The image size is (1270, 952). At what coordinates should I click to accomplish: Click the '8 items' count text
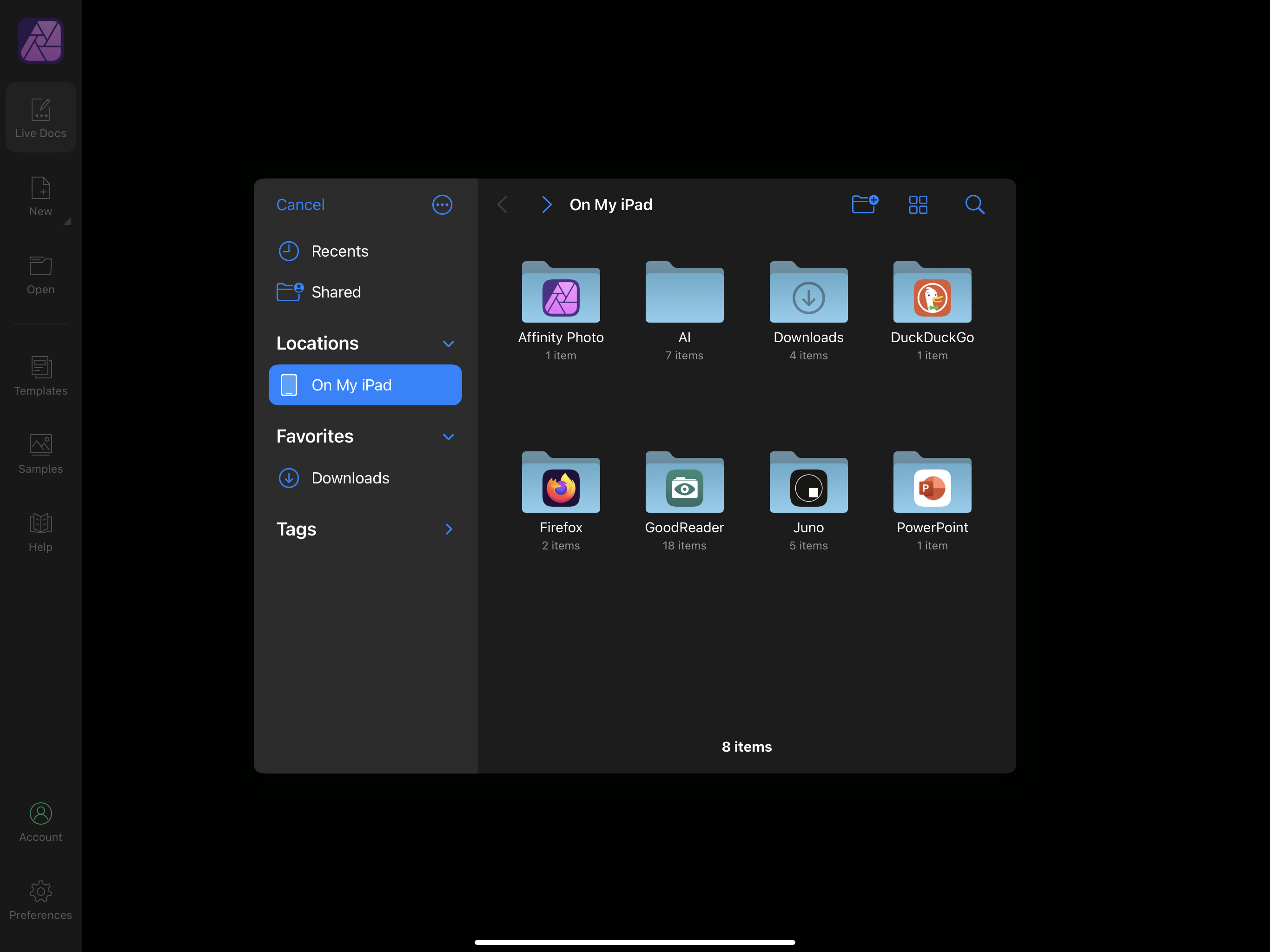pos(747,747)
